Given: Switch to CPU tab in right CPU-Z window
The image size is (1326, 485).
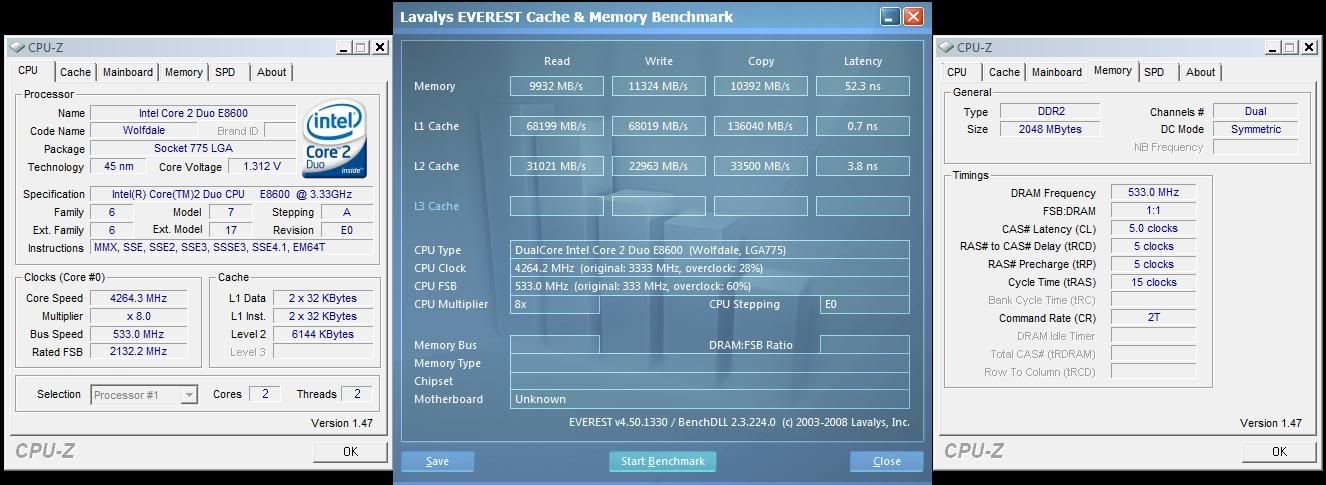Looking at the screenshot, I should [957, 72].
